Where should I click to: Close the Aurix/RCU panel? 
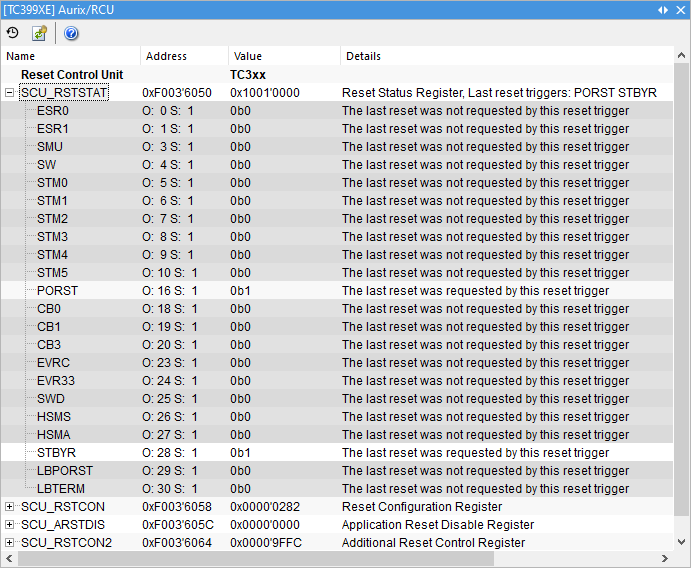pos(680,9)
